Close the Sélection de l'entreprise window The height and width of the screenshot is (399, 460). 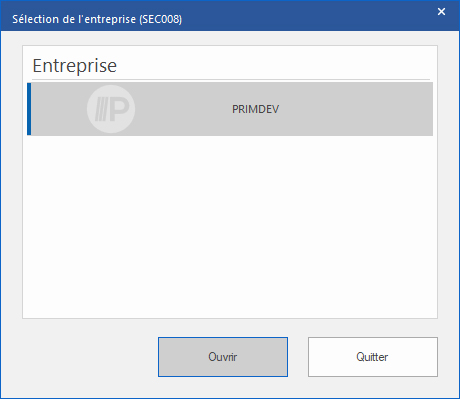(x=441, y=12)
